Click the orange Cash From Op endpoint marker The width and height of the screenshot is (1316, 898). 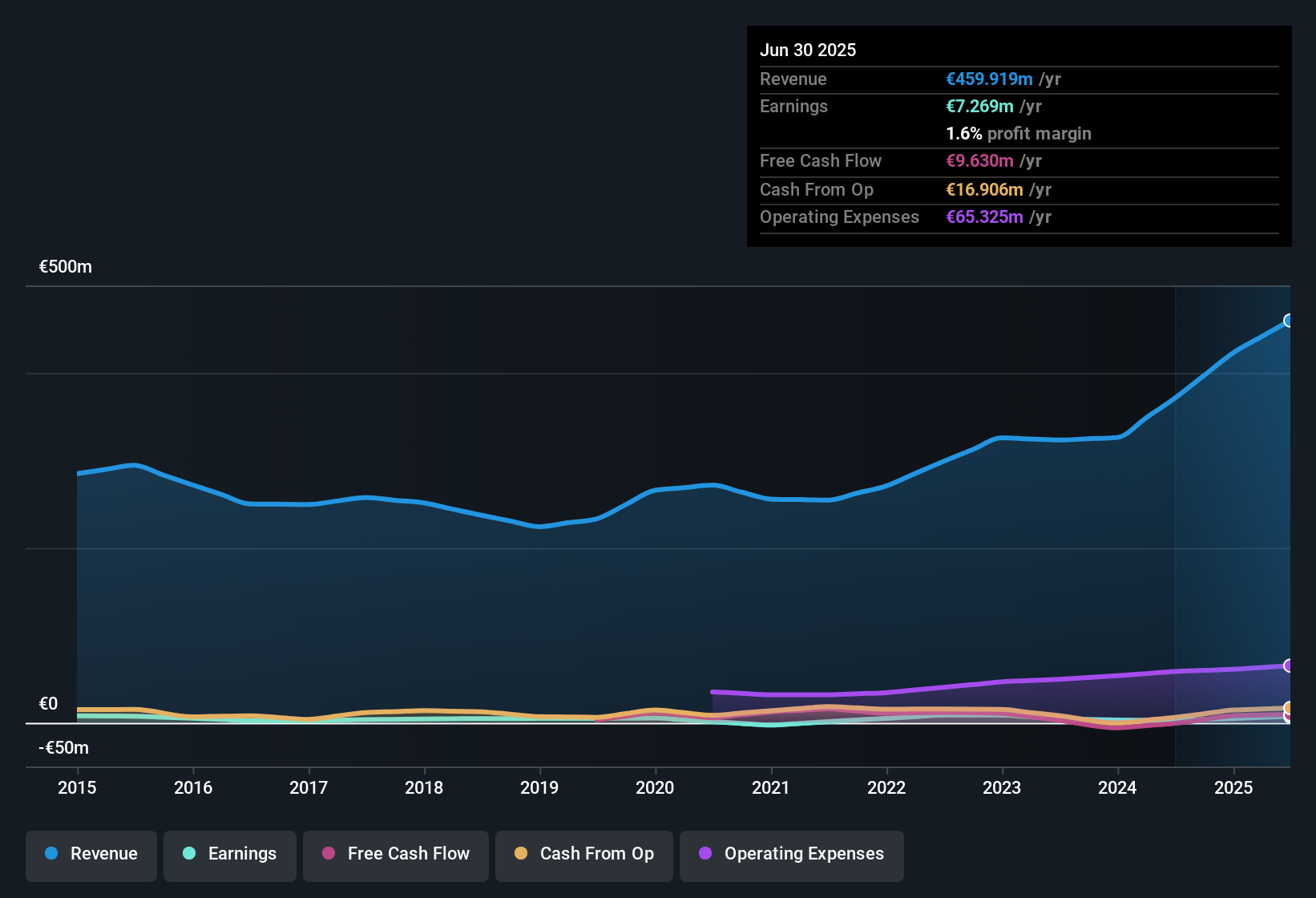[x=1288, y=708]
